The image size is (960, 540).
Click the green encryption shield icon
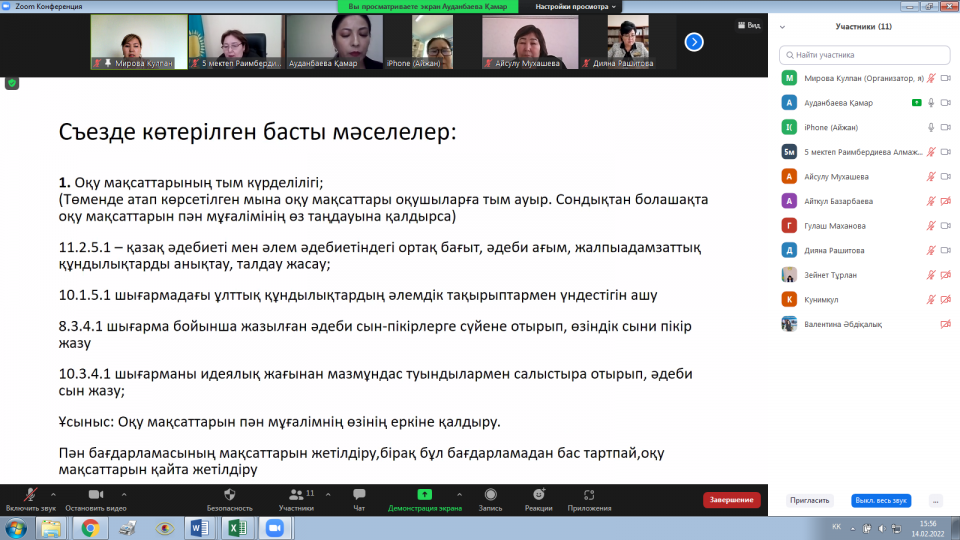[x=12, y=83]
